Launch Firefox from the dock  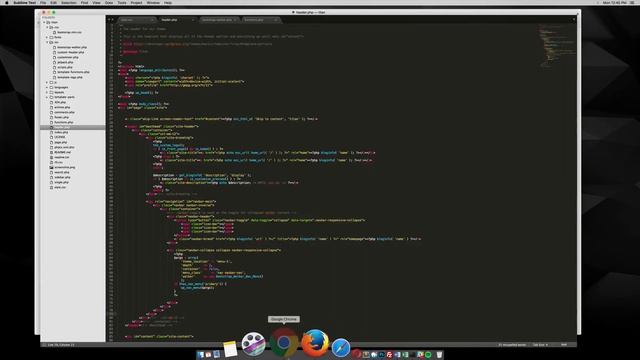pyautogui.click(x=315, y=343)
